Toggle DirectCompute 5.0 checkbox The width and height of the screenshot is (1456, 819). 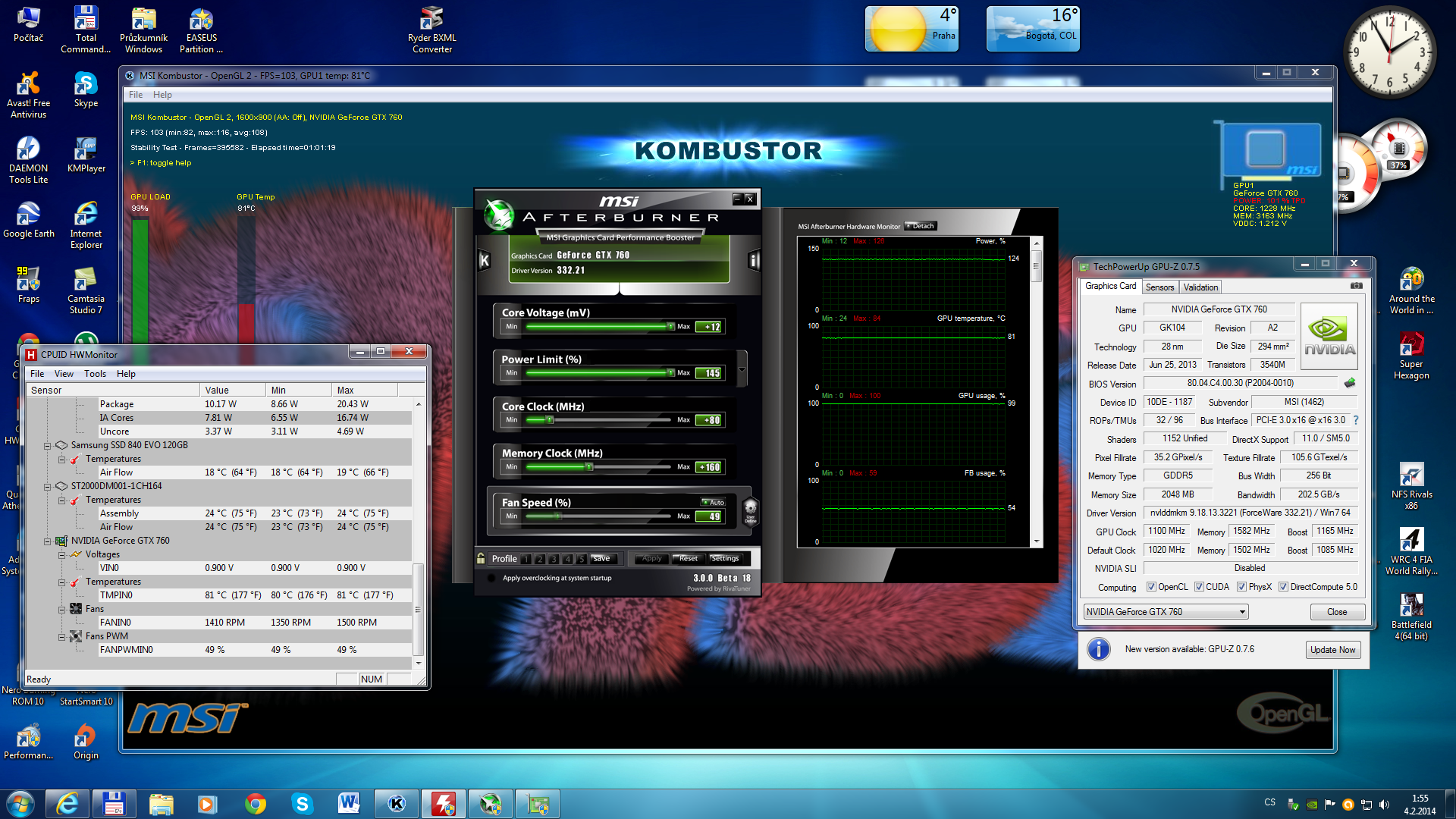pyautogui.click(x=1283, y=587)
